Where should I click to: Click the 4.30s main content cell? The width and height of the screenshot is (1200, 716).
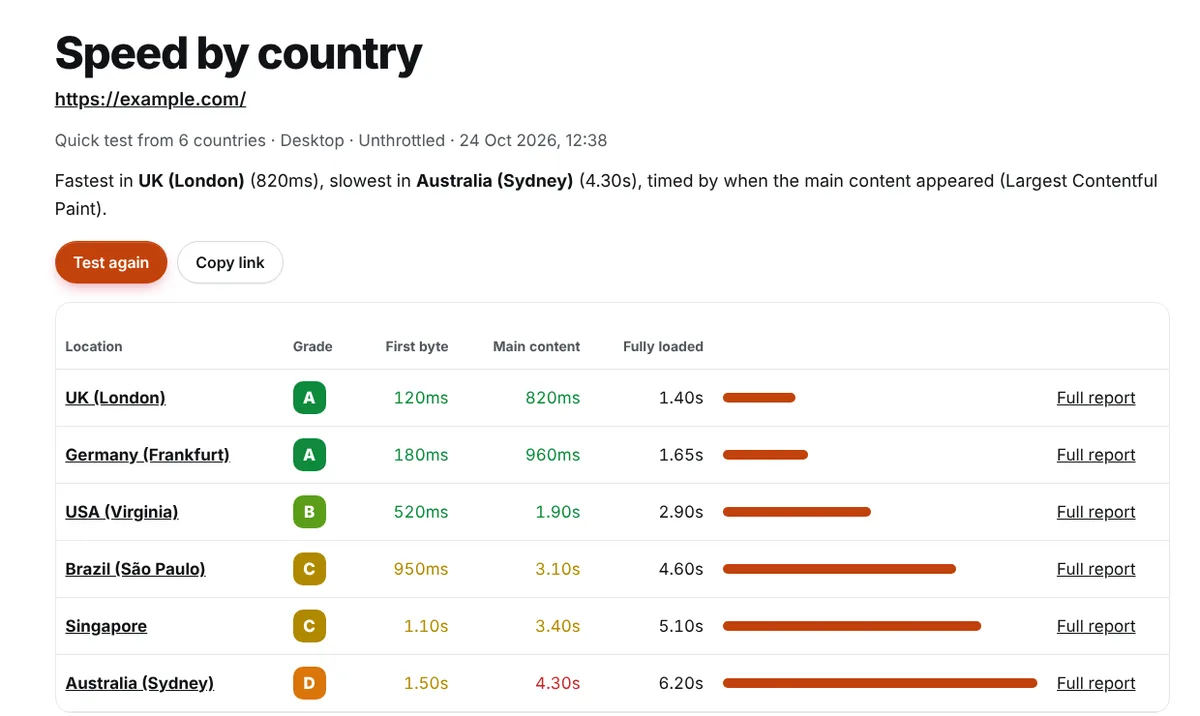tap(558, 683)
